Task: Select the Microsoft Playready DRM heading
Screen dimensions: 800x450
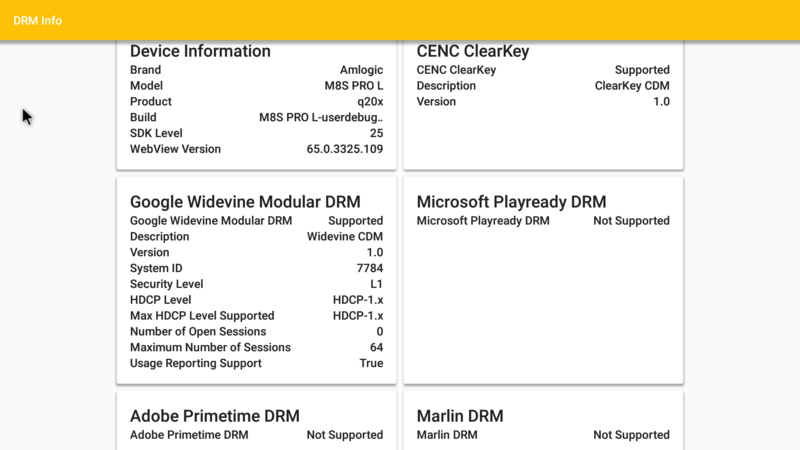Action: [511, 202]
